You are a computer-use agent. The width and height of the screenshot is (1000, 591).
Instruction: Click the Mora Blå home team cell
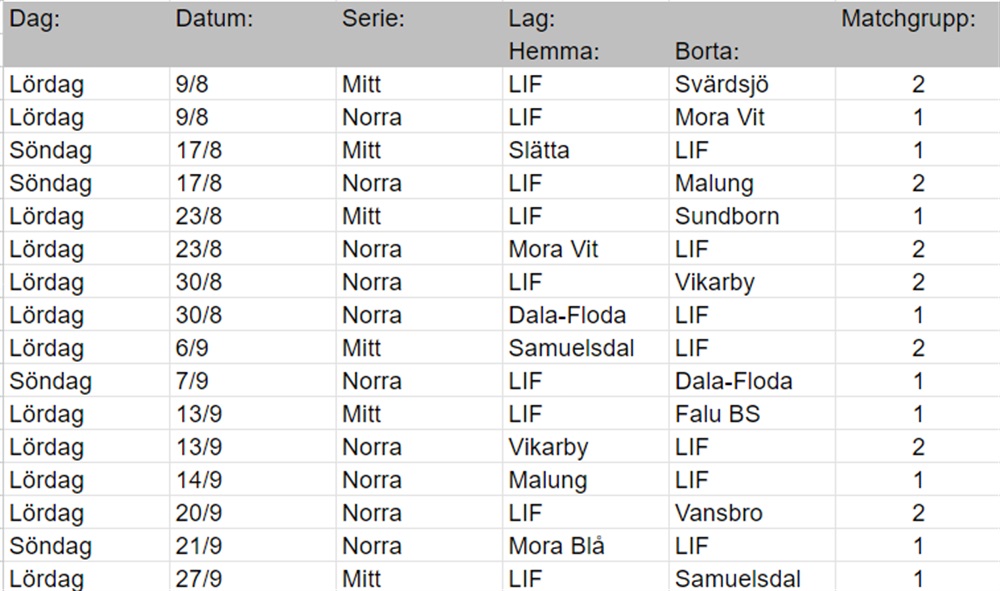[x=585, y=546]
